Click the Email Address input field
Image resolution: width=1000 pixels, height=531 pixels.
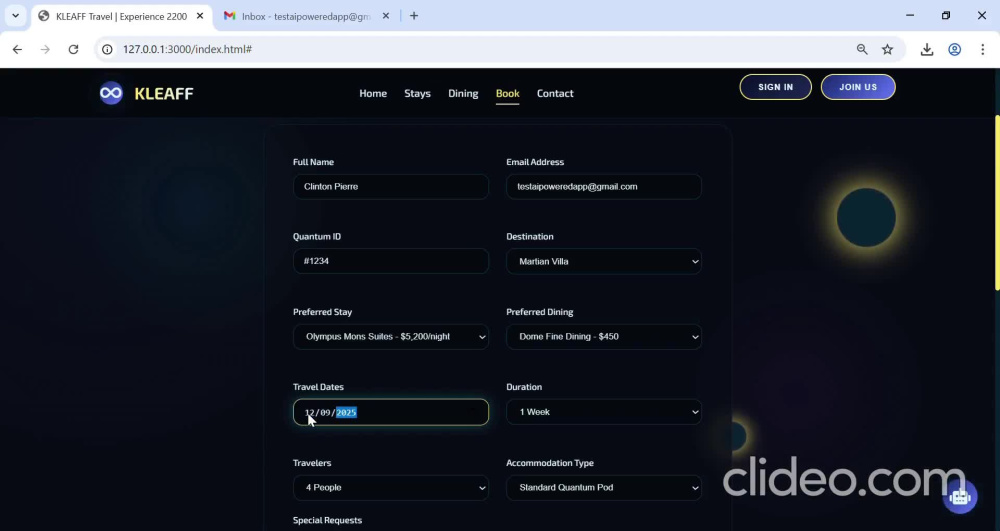tap(604, 187)
